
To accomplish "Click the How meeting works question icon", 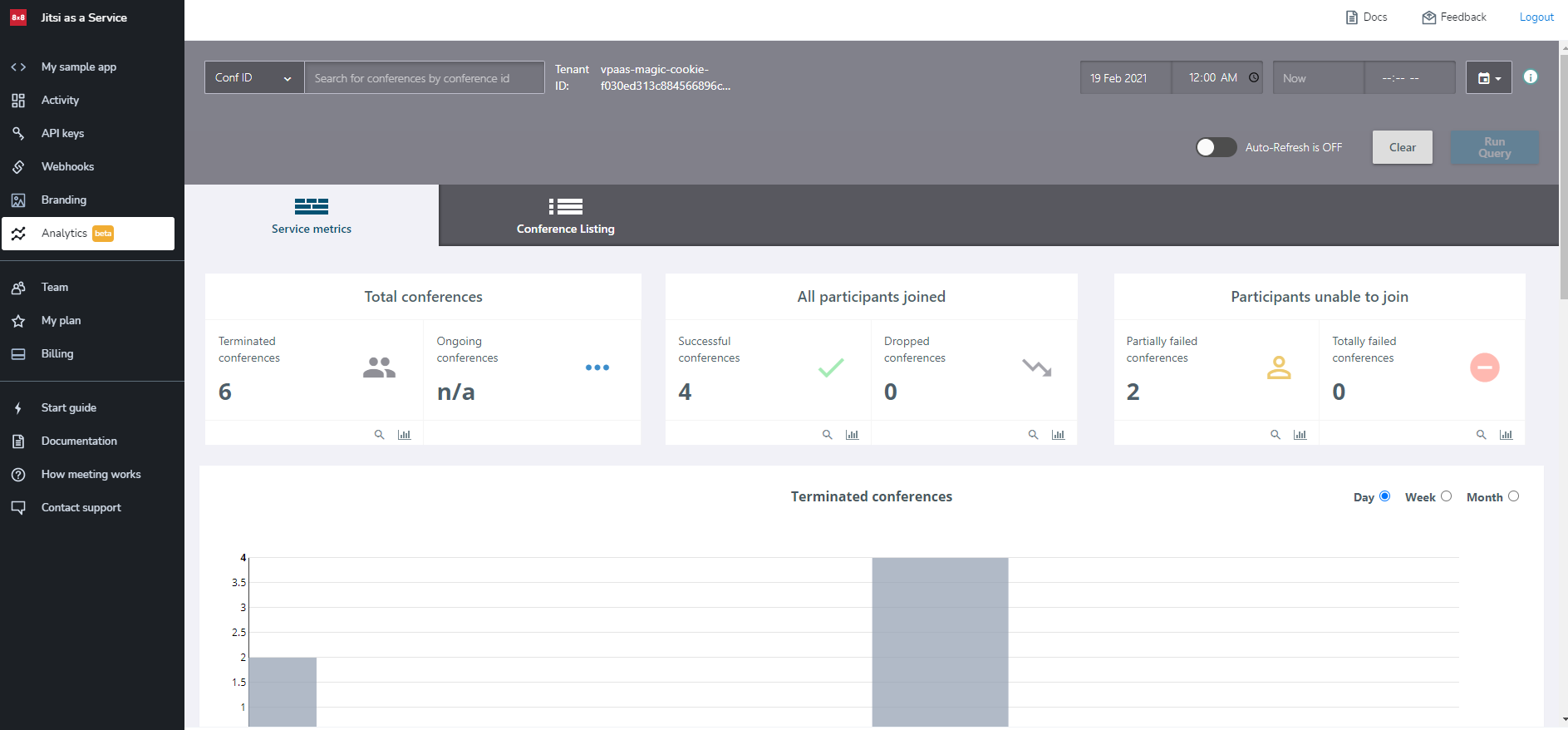I will pyautogui.click(x=18, y=475).
